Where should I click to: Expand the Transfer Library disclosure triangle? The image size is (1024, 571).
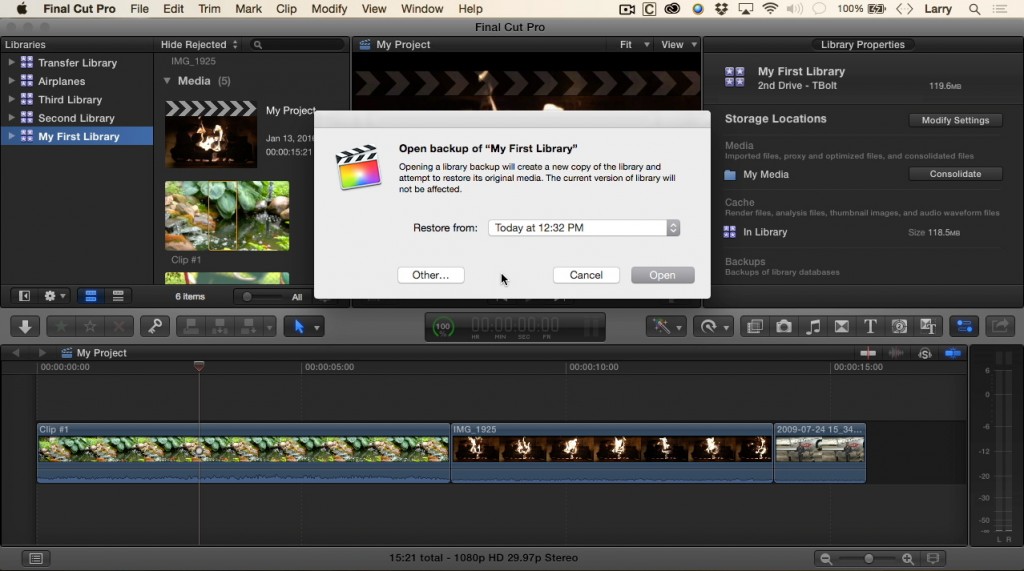(x=11, y=62)
